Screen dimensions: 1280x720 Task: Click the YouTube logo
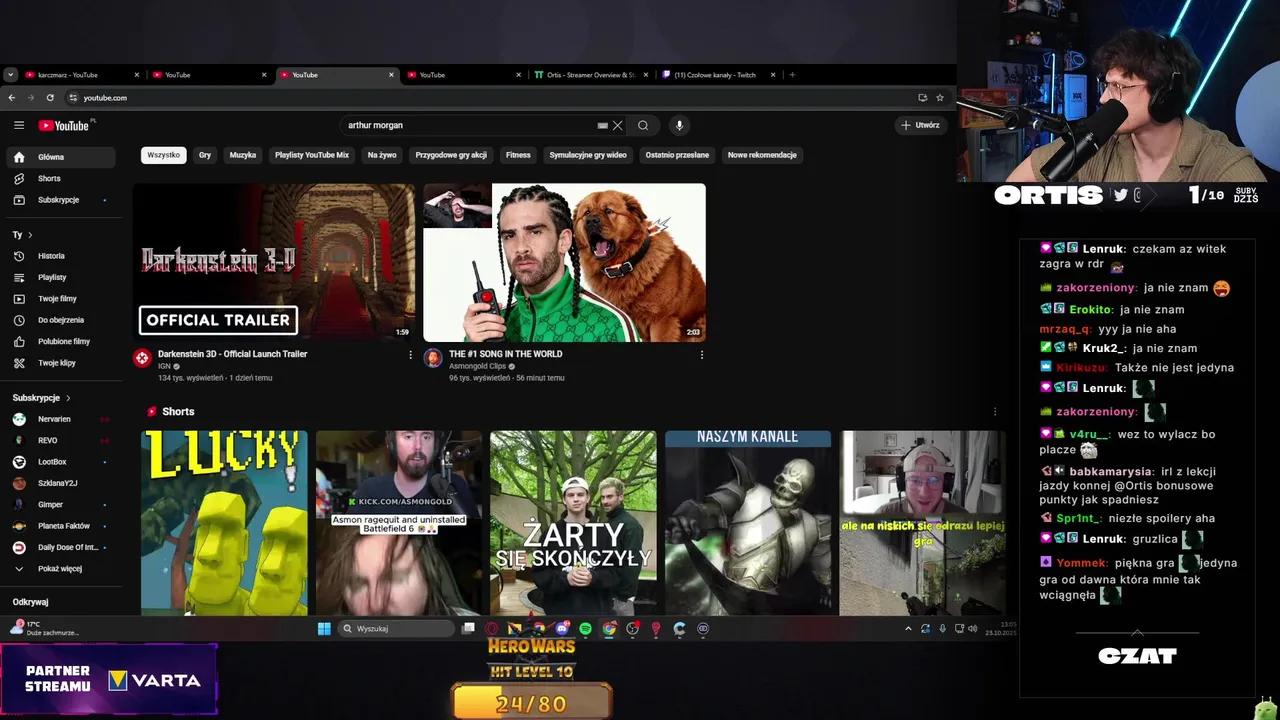(x=65, y=125)
